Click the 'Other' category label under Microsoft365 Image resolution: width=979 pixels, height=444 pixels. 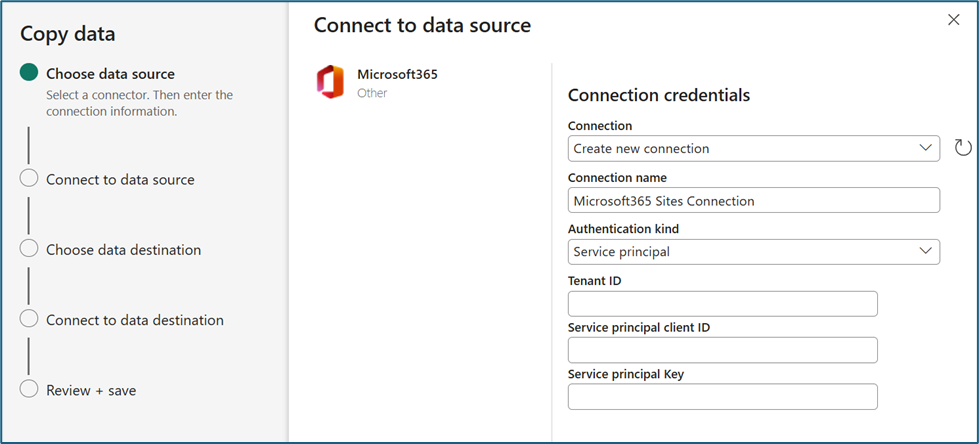pos(372,93)
